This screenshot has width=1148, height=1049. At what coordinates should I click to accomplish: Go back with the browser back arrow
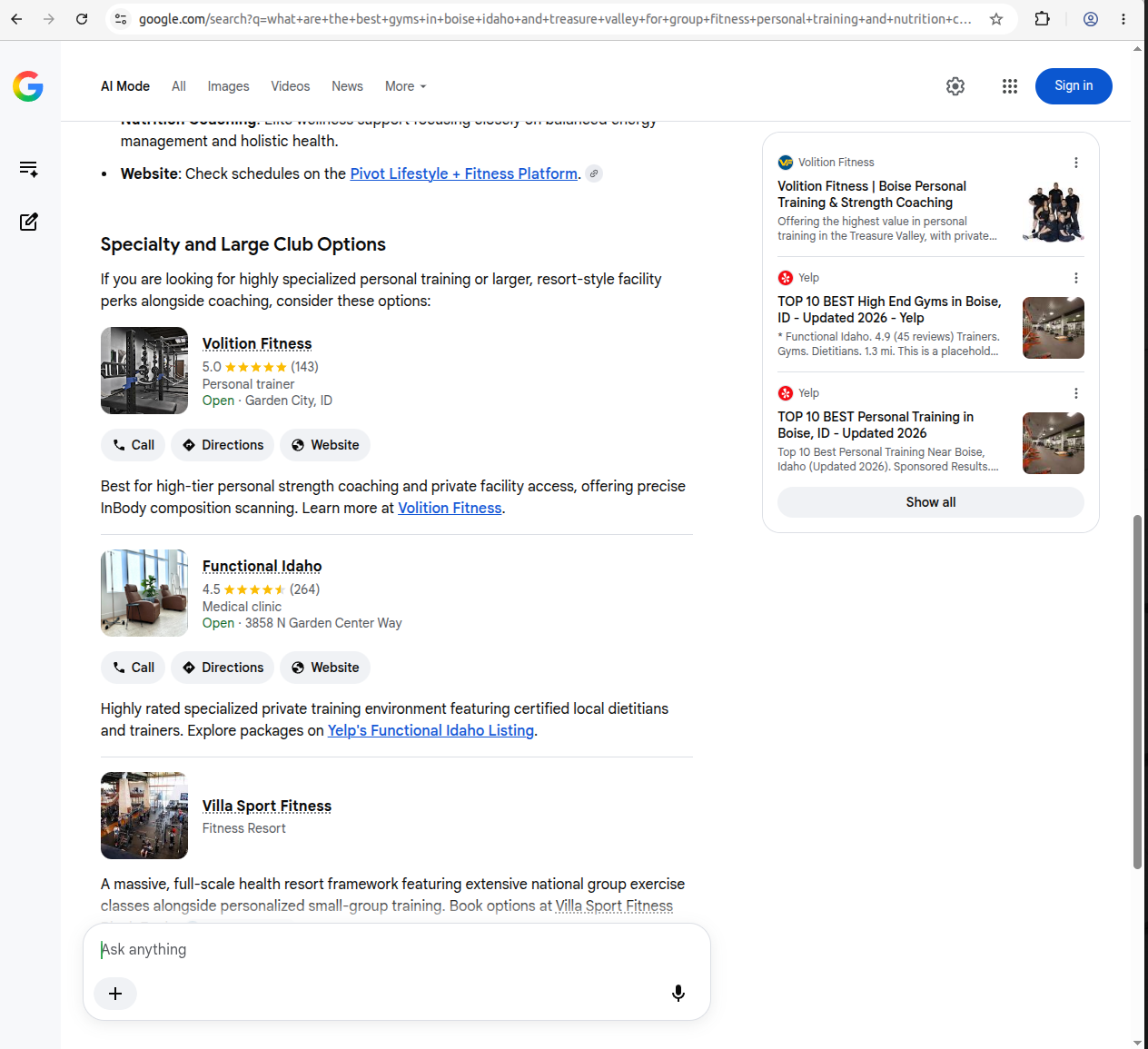pos(16,18)
